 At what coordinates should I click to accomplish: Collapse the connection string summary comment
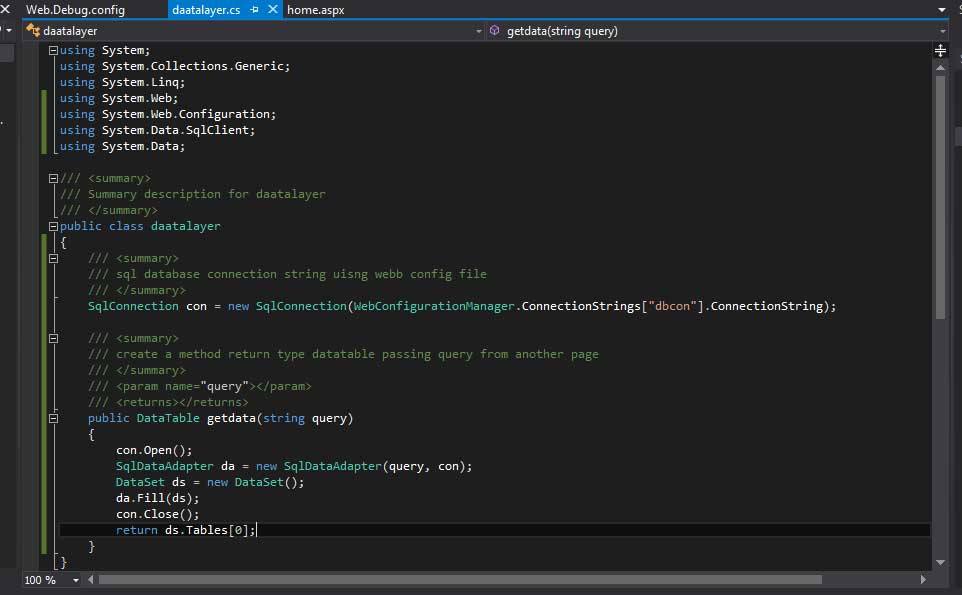pos(53,258)
